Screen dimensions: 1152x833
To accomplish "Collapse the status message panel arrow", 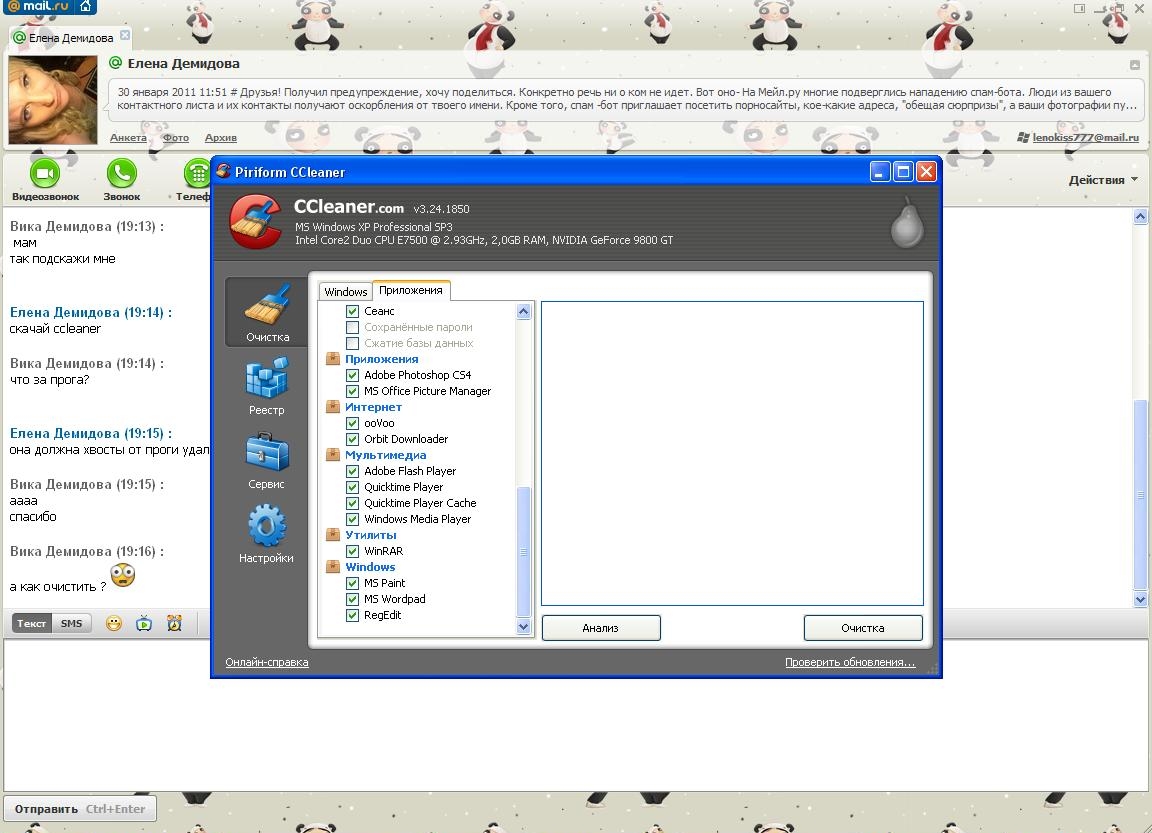I will point(1135,65).
